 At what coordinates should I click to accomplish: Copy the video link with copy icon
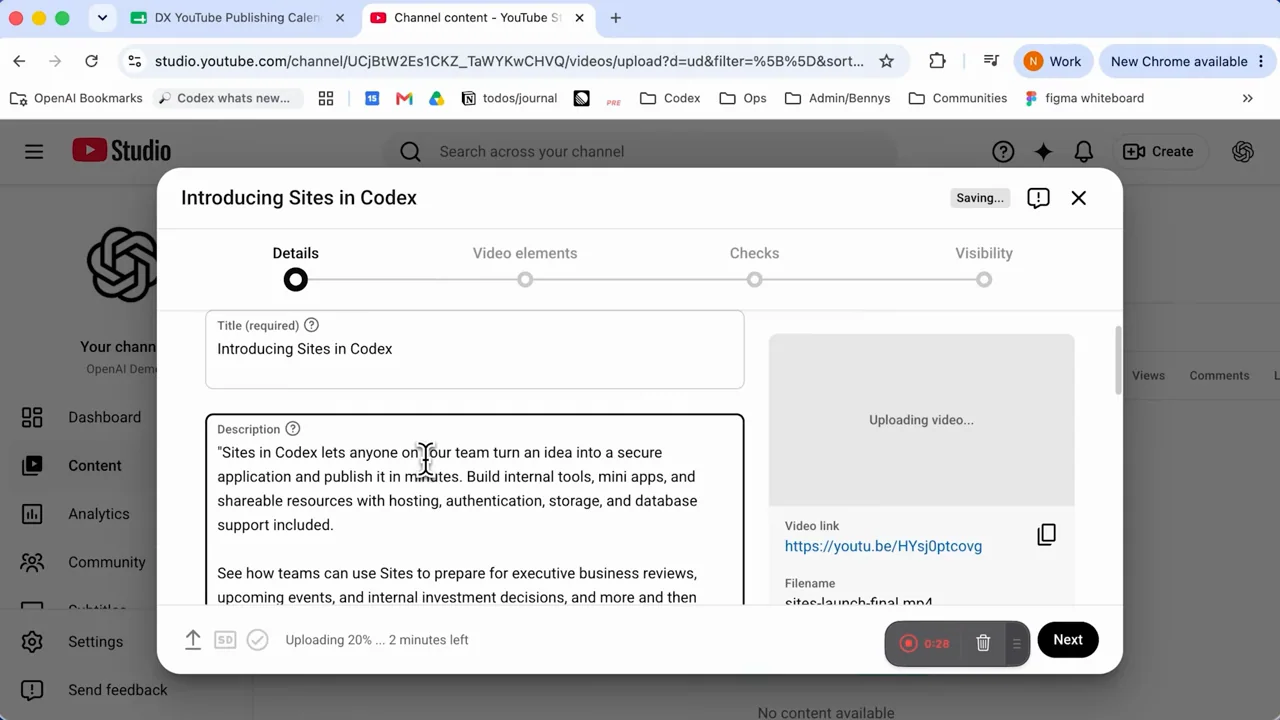coord(1046,535)
